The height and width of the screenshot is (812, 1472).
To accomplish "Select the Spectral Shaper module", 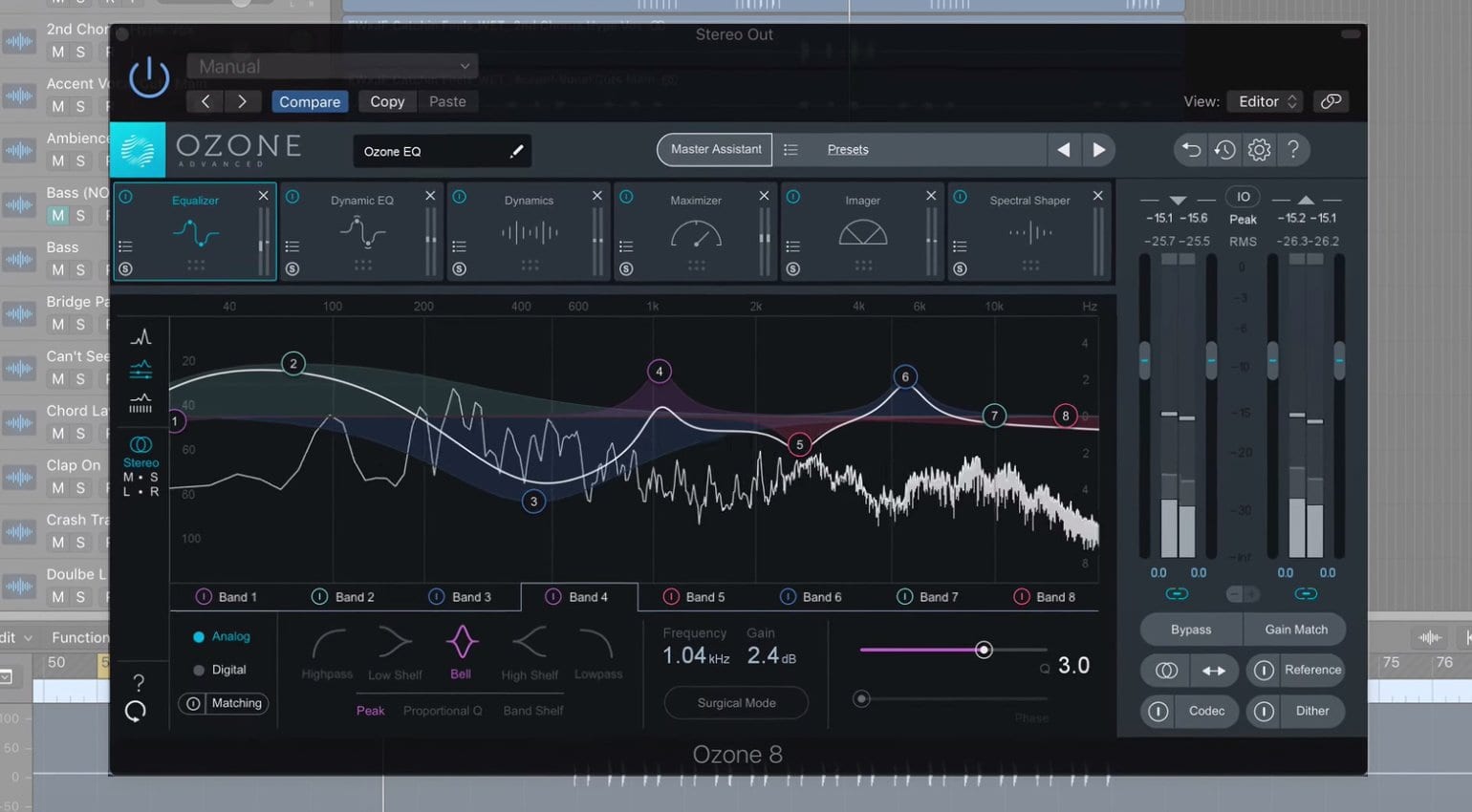I will (x=1029, y=232).
